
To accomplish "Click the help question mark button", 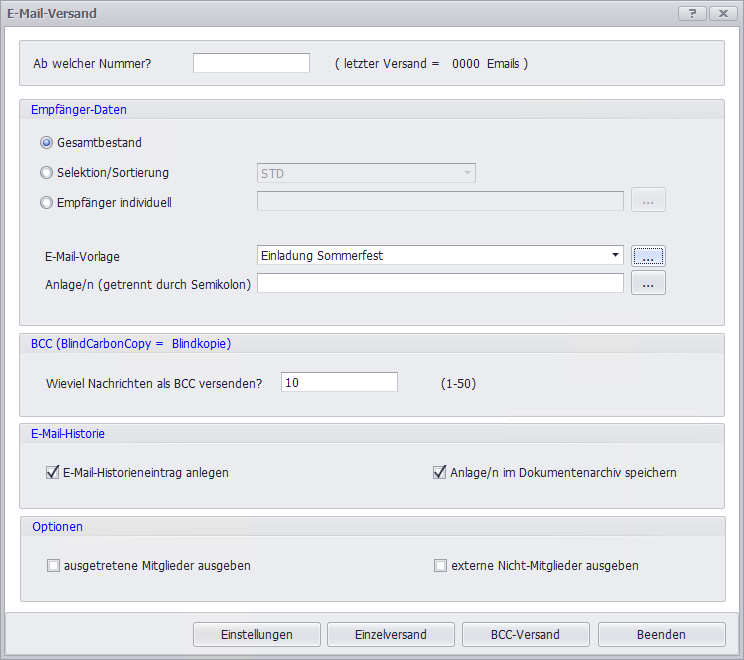I will coord(691,14).
